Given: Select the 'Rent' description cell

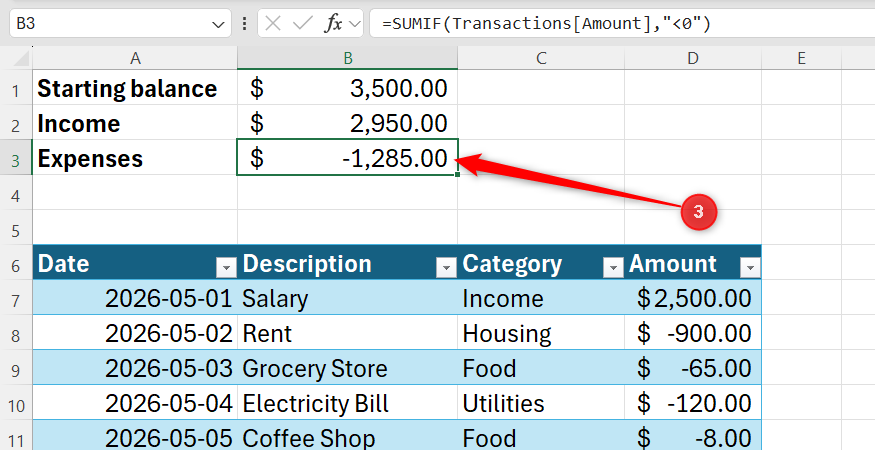Looking at the screenshot, I should click(348, 334).
